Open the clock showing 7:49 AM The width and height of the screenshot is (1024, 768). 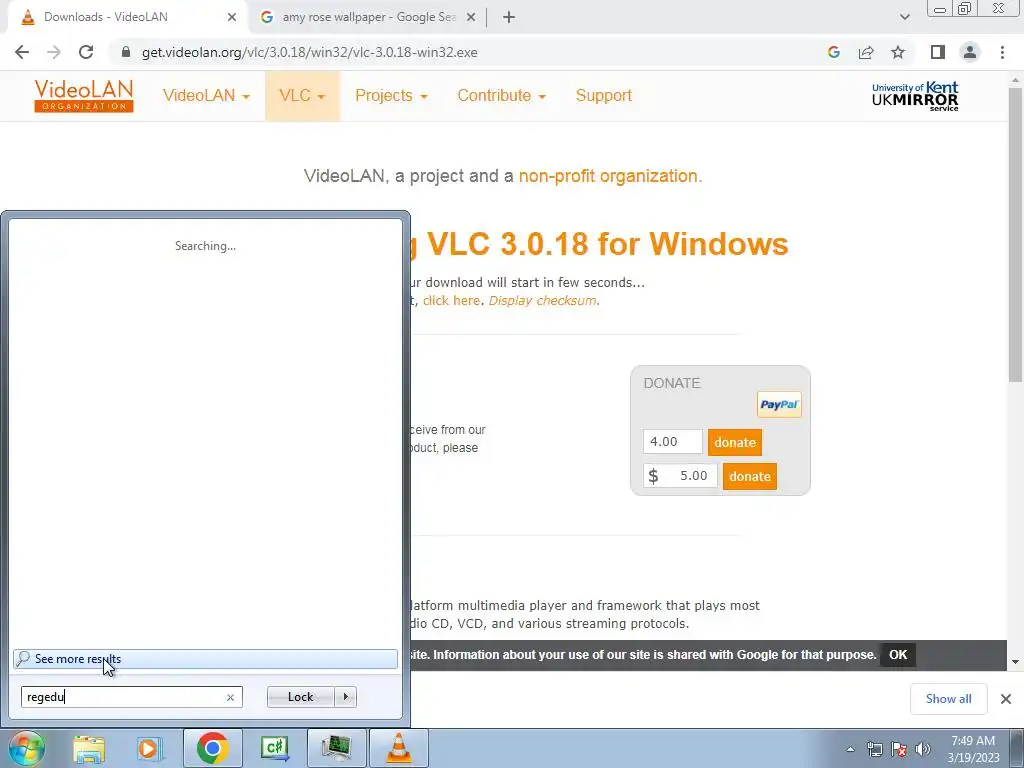click(973, 749)
